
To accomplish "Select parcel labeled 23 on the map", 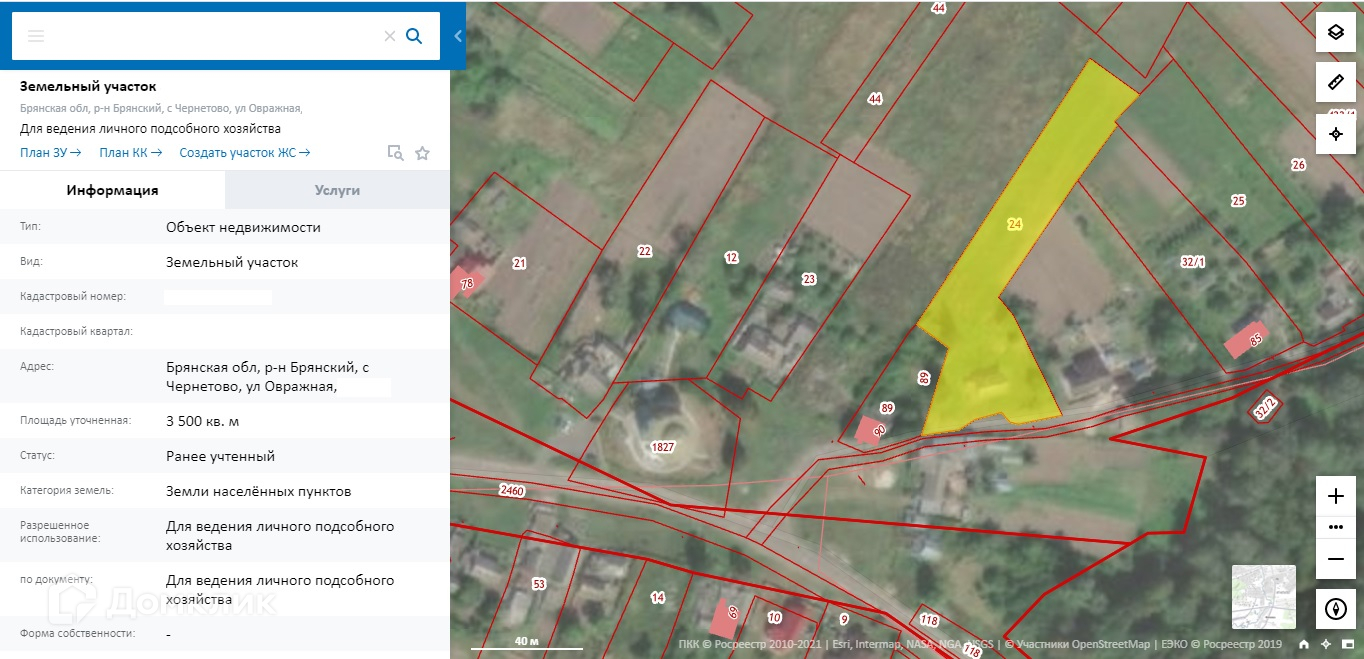I will click(809, 279).
